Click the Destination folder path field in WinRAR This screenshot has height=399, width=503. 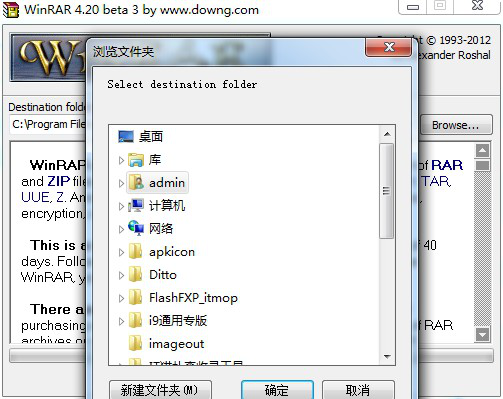(x=49, y=124)
